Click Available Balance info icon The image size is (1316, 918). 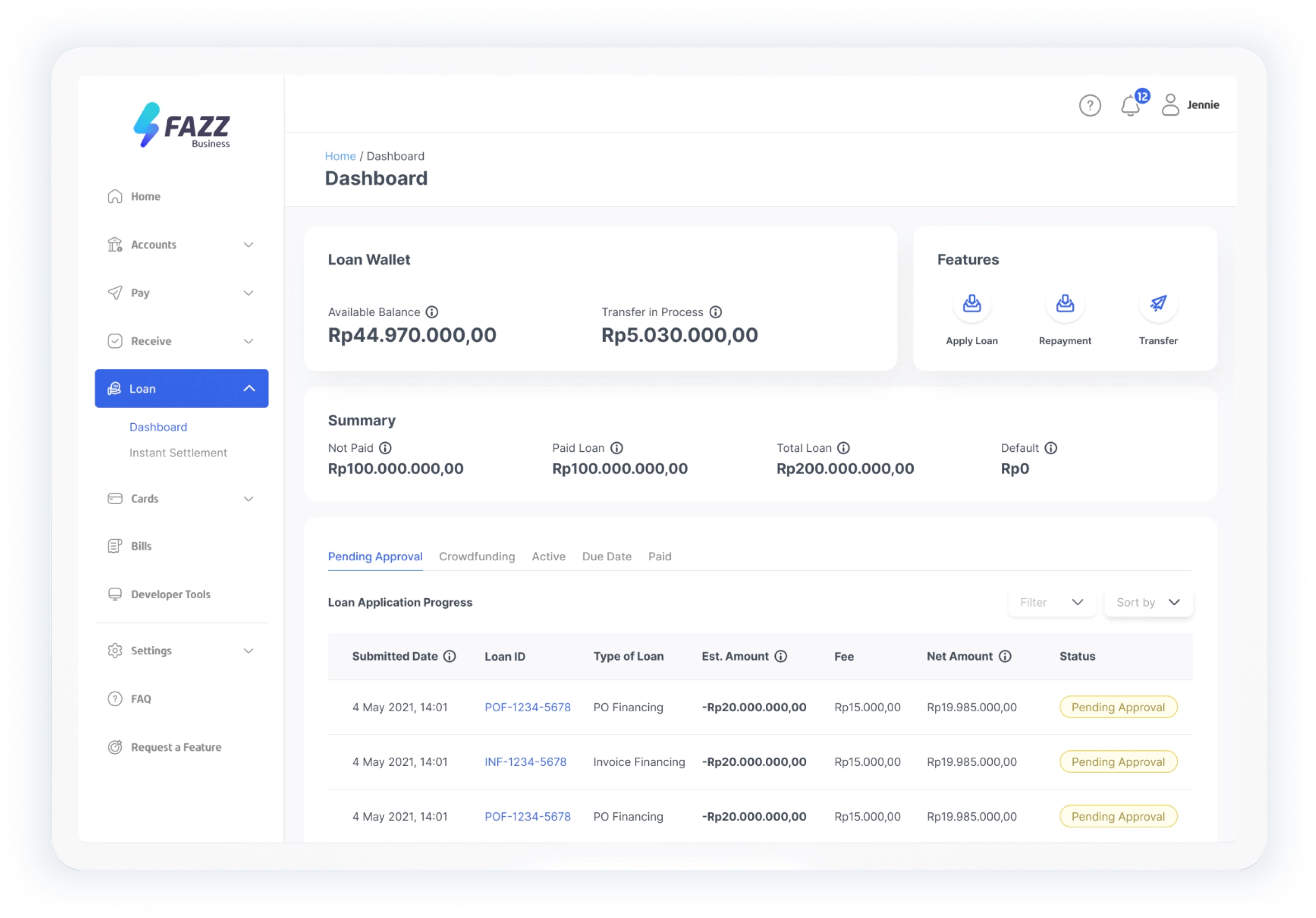point(432,312)
